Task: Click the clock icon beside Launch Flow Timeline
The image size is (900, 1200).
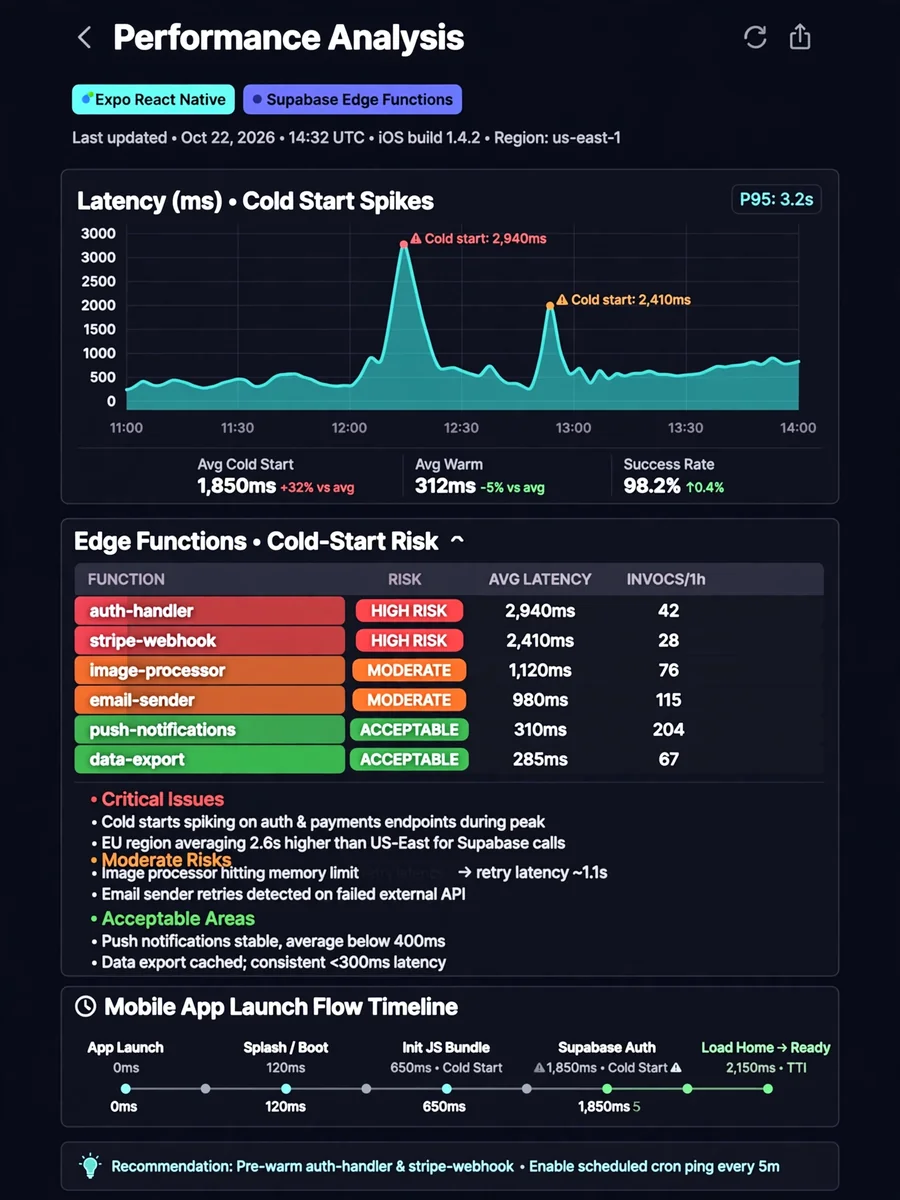Action: tap(86, 1007)
